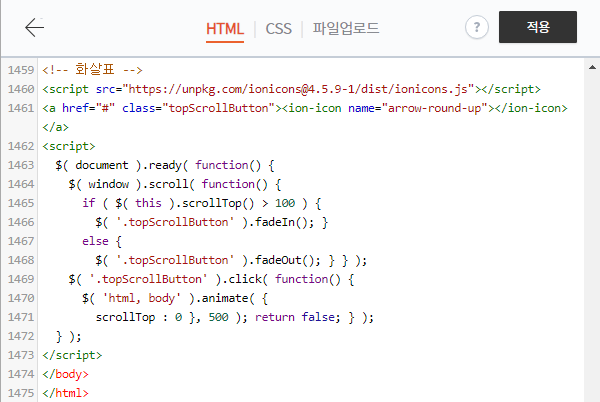Click the scrollbar up arrow

(x=592, y=67)
